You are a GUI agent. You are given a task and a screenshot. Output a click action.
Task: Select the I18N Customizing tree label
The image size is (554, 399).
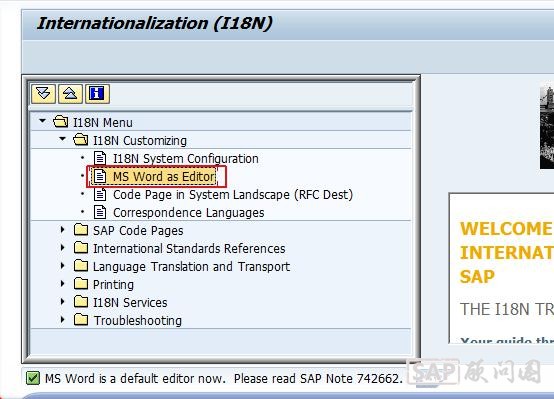(x=140, y=141)
